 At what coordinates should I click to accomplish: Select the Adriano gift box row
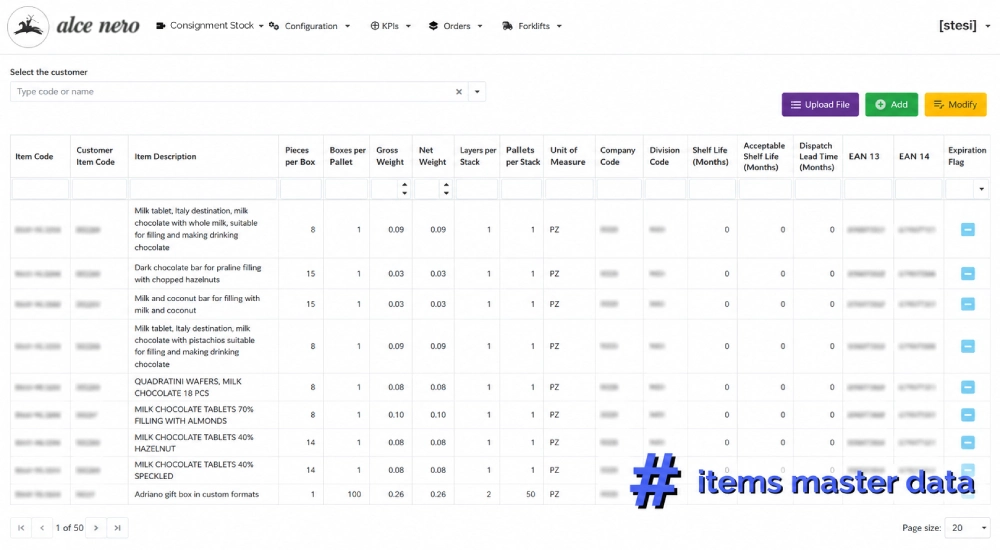[500, 494]
